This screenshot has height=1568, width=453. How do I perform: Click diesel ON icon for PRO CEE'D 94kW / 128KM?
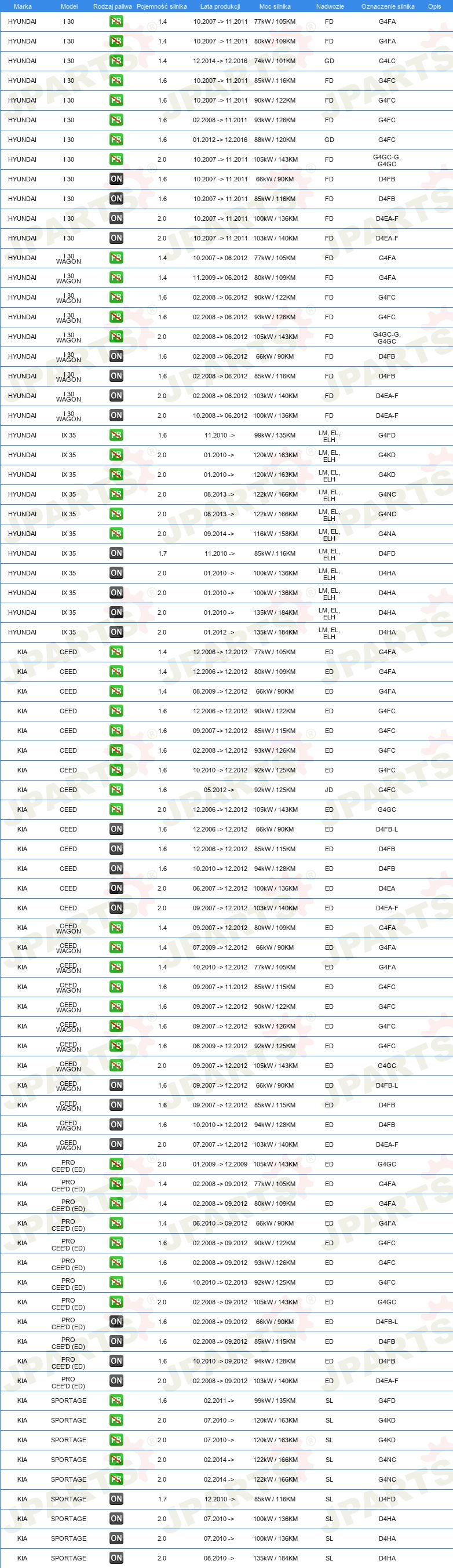[x=116, y=1361]
